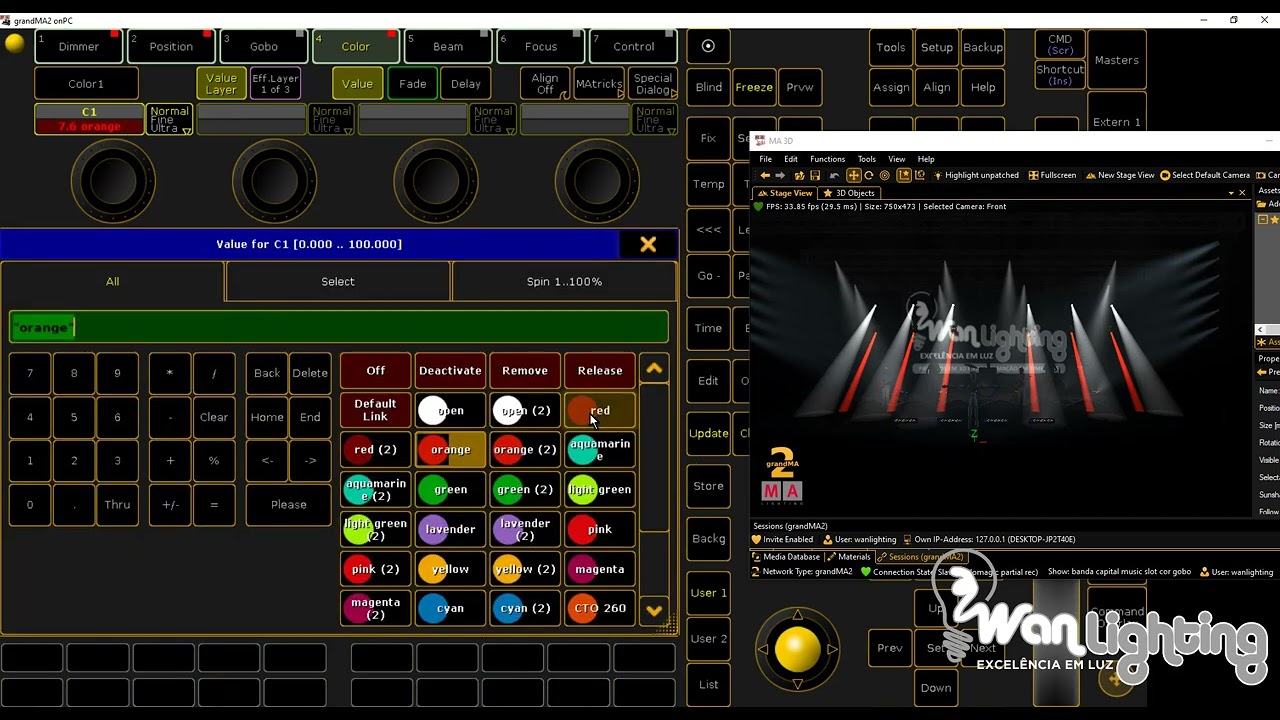Click the first encoder knob under C1
The height and width of the screenshot is (720, 1280).
(113, 181)
